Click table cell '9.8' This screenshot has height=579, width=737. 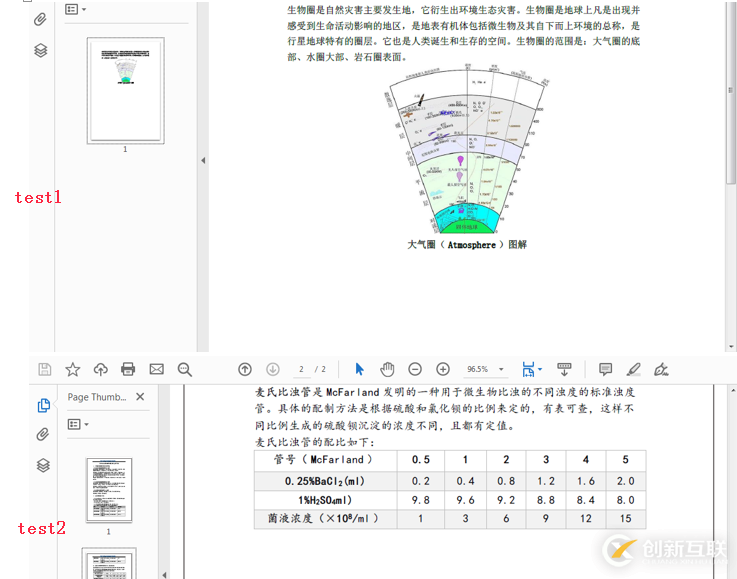421,500
